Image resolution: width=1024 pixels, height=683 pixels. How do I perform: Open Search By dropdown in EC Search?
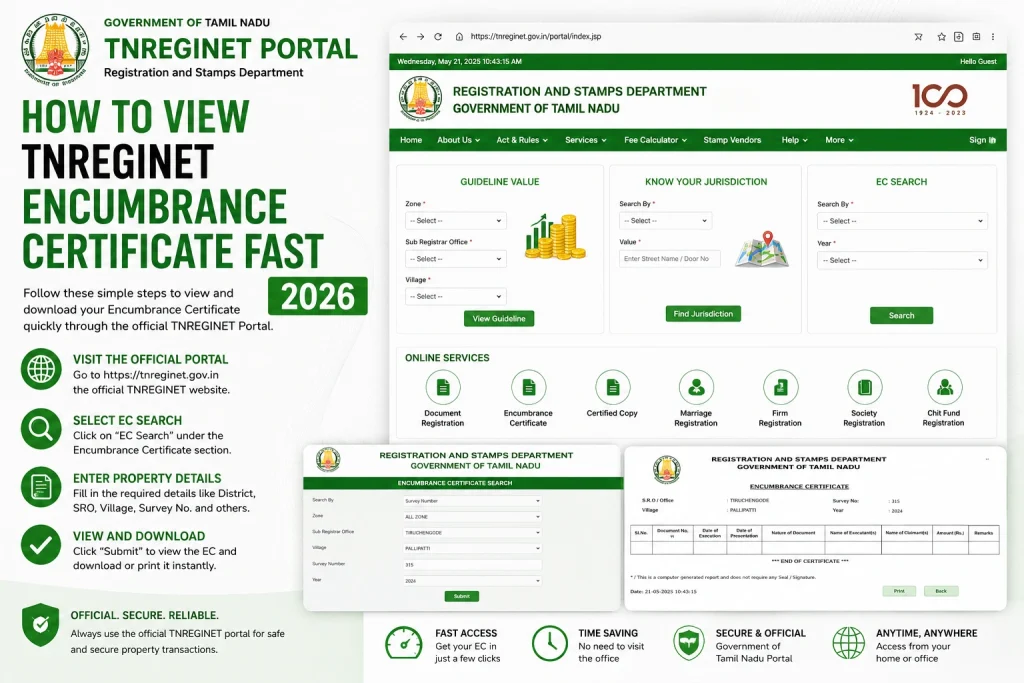pyautogui.click(x=902, y=221)
